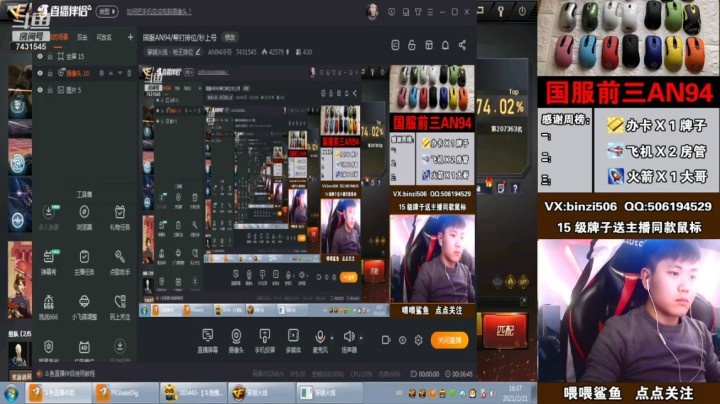Click the 匹配 match button in game window
Image resolution: width=720 pixels, height=404 pixels.
pyautogui.click(x=505, y=331)
